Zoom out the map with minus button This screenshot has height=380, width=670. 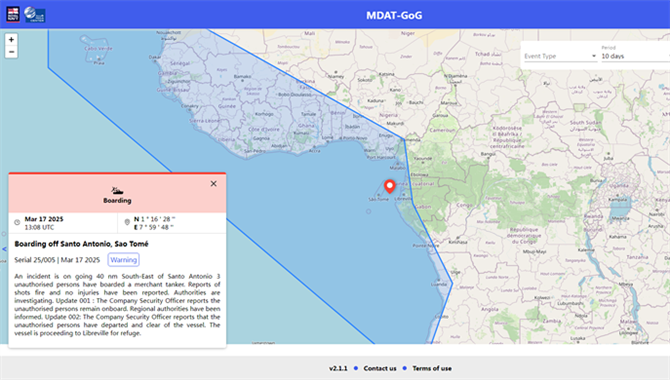coord(11,52)
